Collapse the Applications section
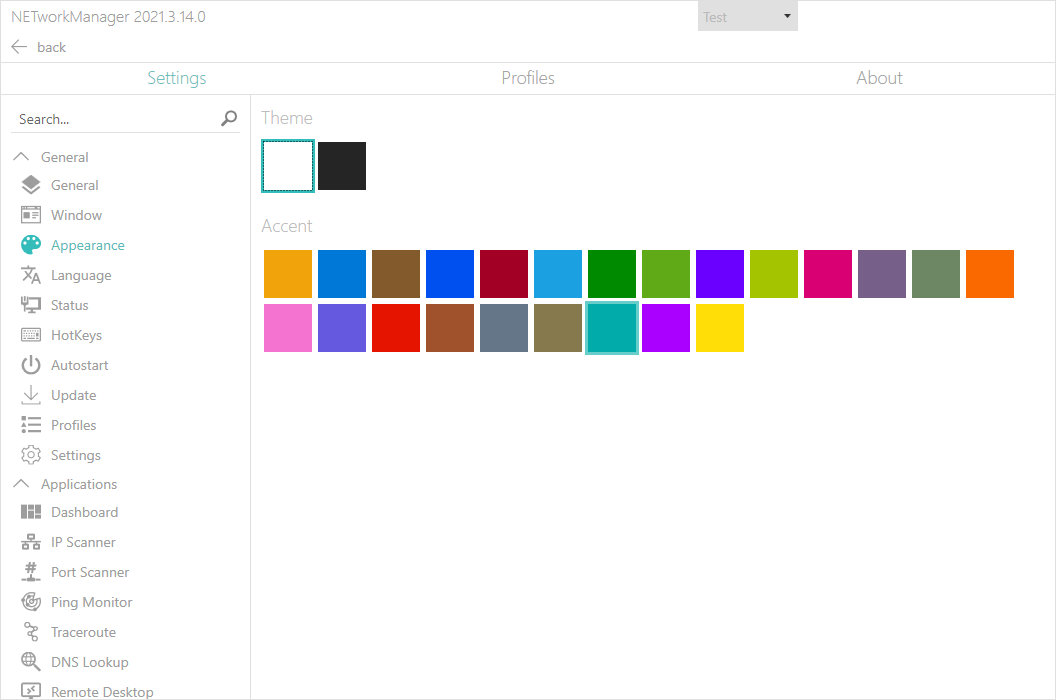Screen dimensions: 1056x700 21,484
